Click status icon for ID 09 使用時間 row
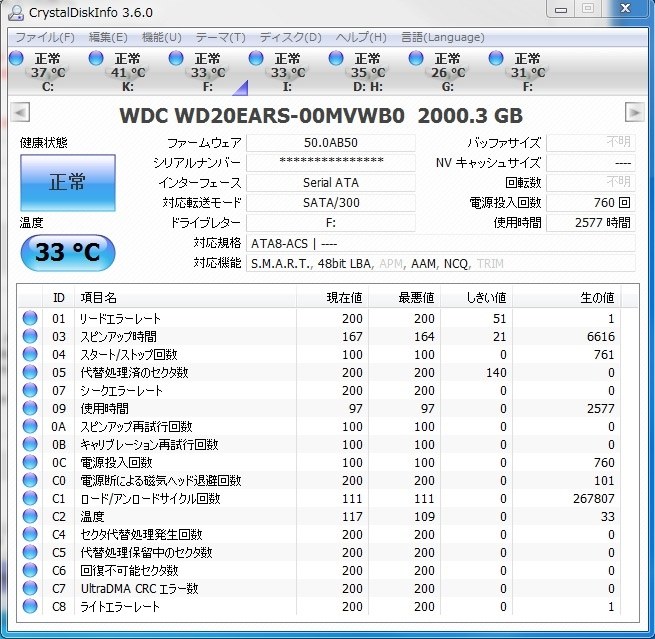The width and height of the screenshot is (655, 639). click(x=30, y=408)
